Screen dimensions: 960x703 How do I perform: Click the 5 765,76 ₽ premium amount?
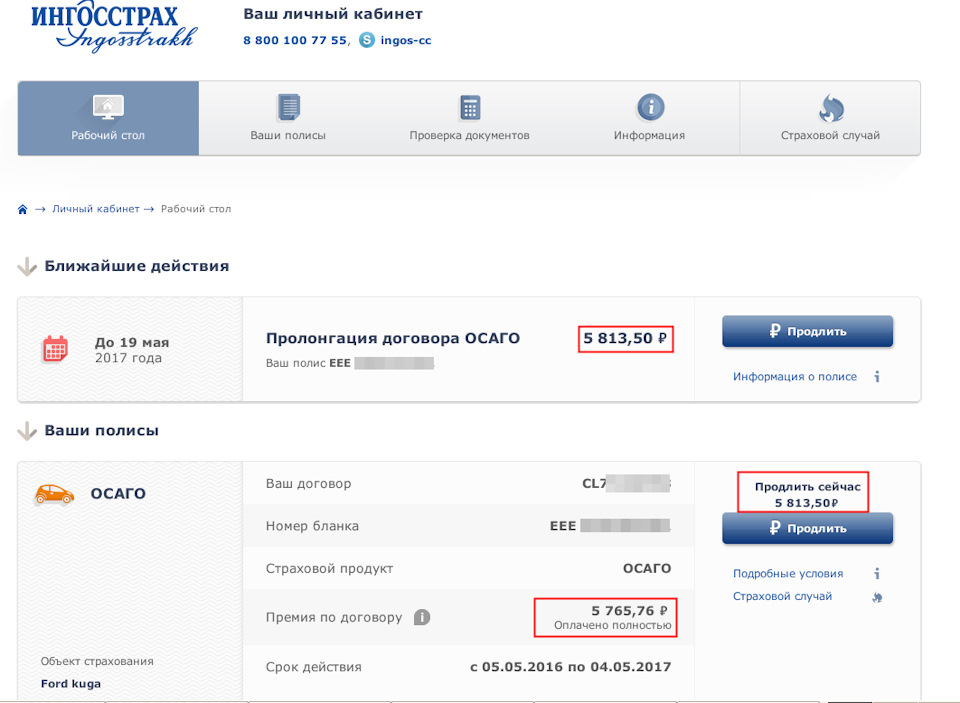pos(629,611)
